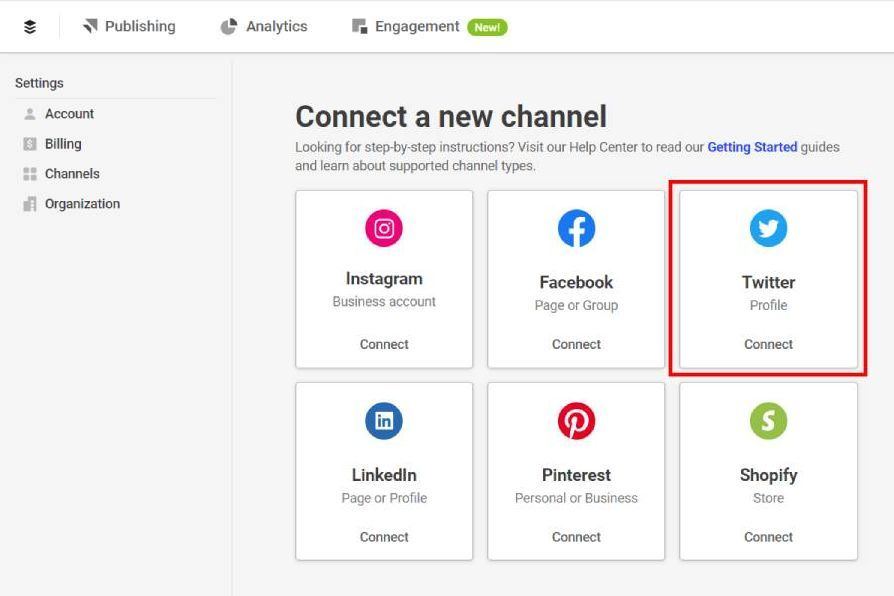Click the 'Personal or Business' subtitle text
This screenshot has height=596, width=894.
point(576,498)
